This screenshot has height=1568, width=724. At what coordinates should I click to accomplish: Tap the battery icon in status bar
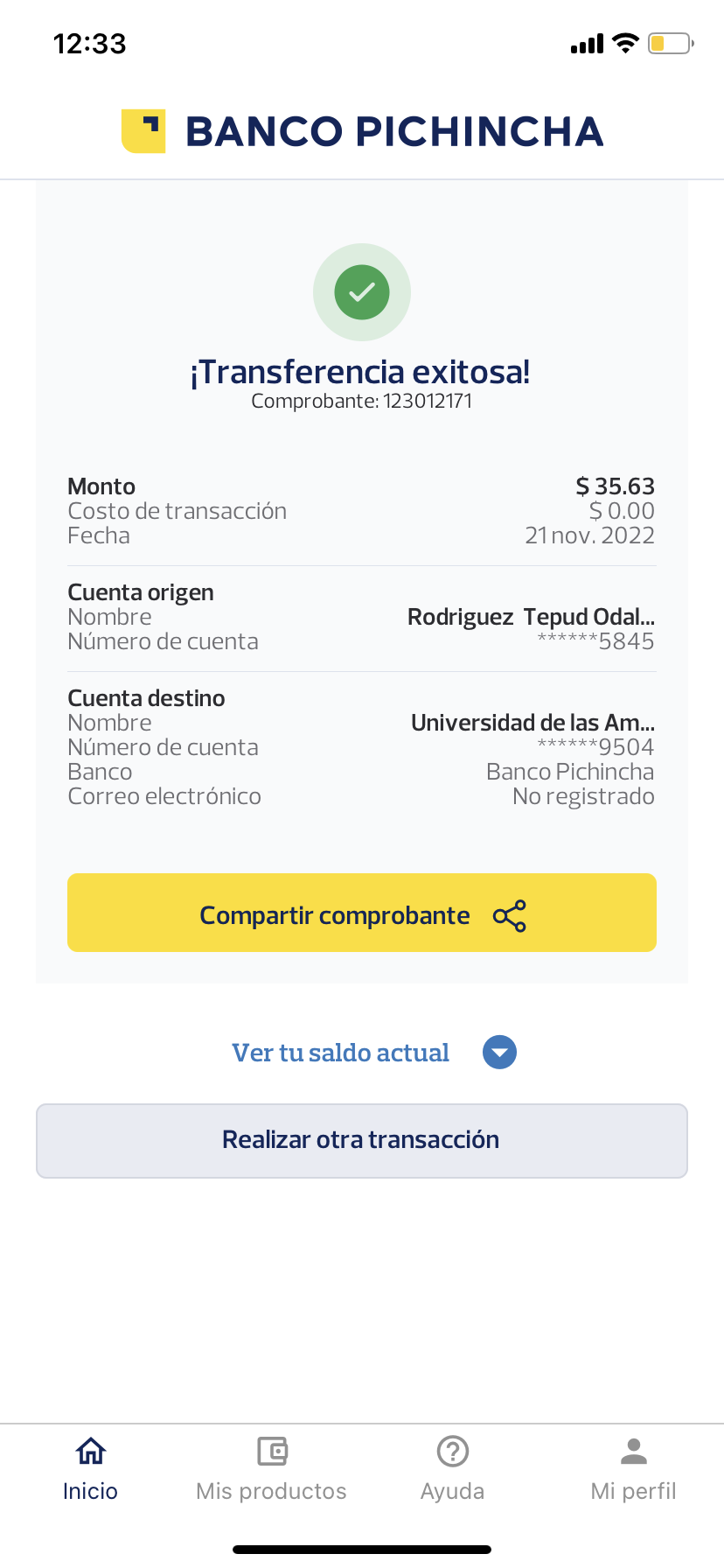[670, 43]
